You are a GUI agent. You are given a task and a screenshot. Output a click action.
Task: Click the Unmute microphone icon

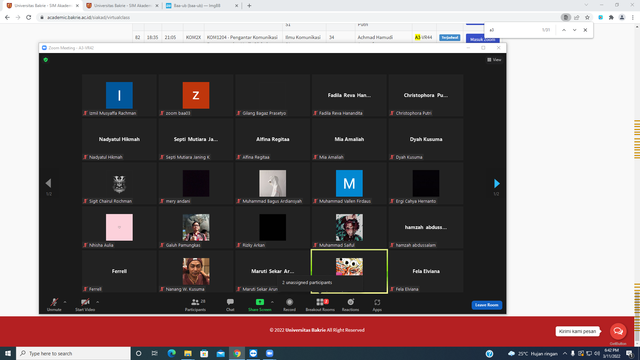[x=54, y=302]
